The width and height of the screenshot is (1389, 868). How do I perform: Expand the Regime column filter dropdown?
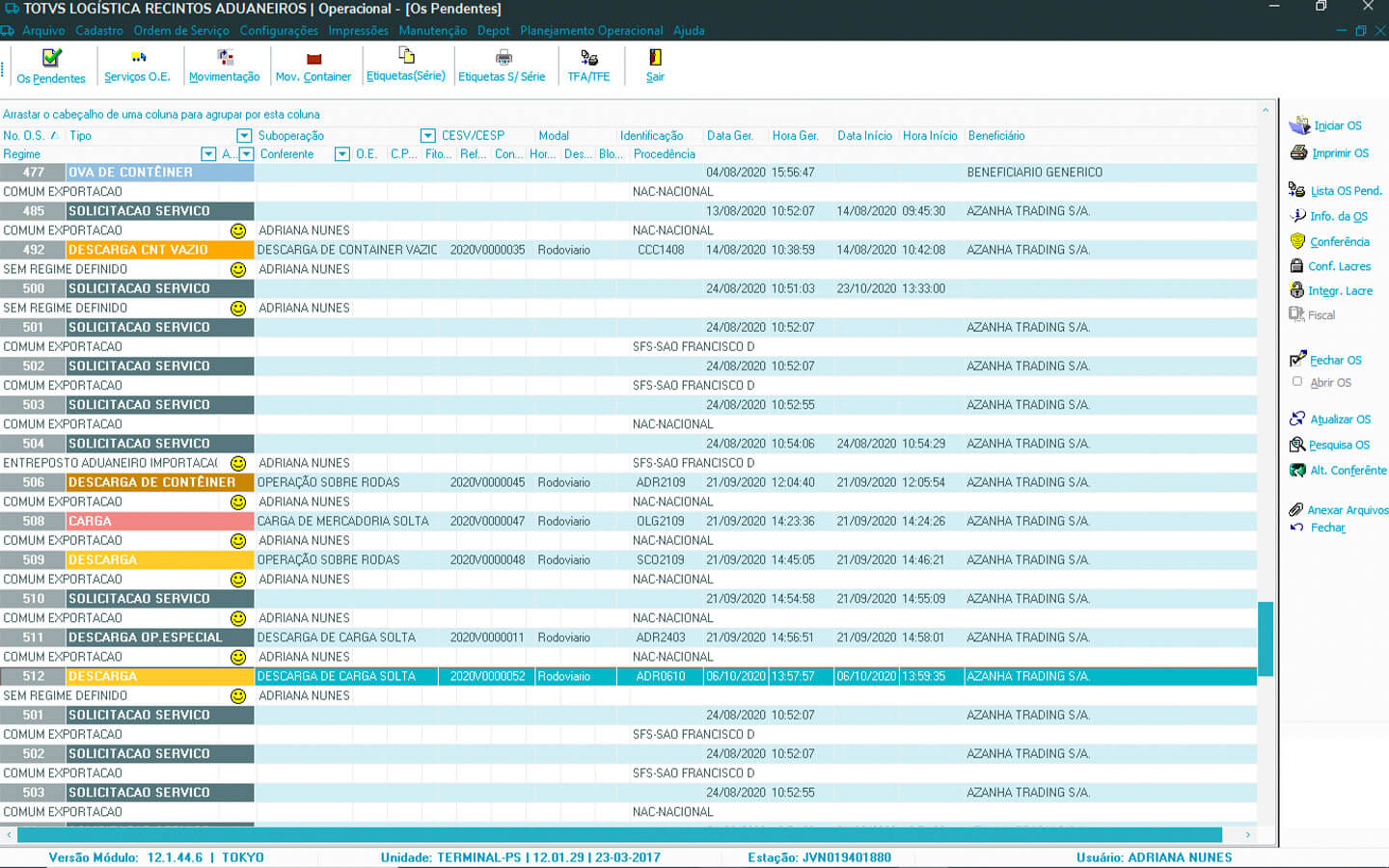tap(207, 154)
